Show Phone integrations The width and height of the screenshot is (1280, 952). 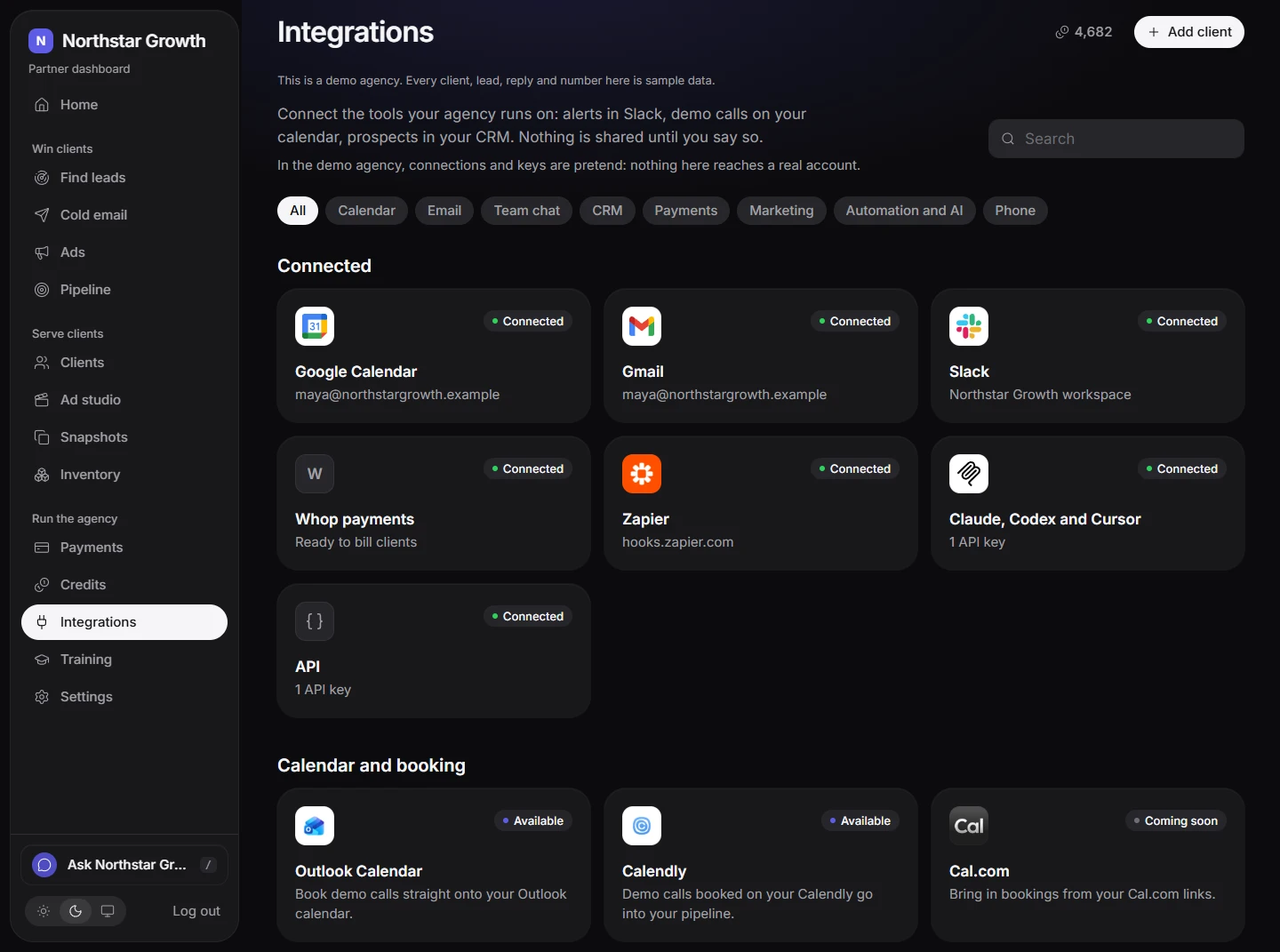1015,211
